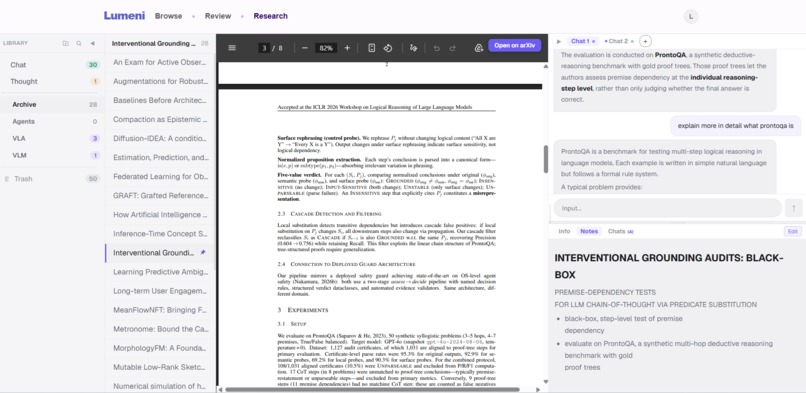Open the paper Learning Predictive Ambig...

[160, 272]
